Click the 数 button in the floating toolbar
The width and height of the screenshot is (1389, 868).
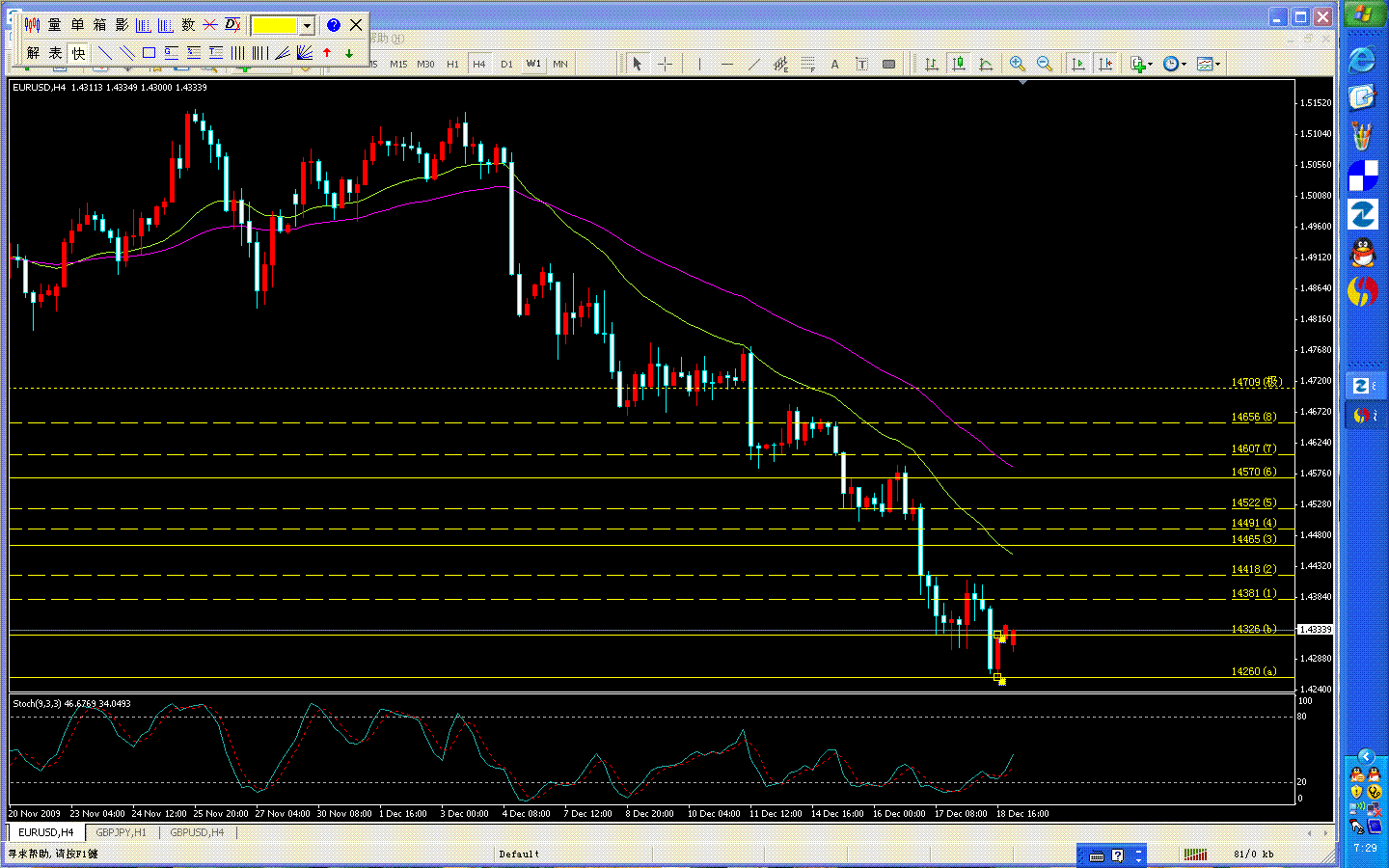coord(188,25)
